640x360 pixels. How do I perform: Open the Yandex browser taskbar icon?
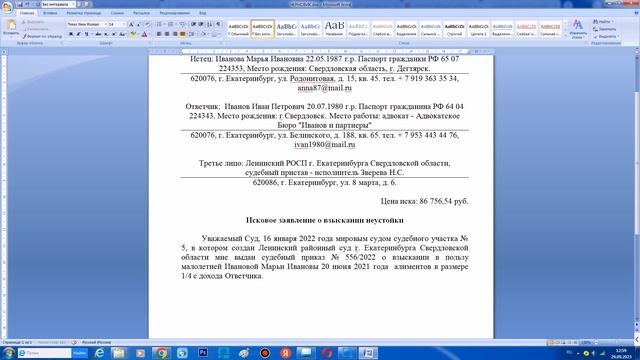[285, 353]
